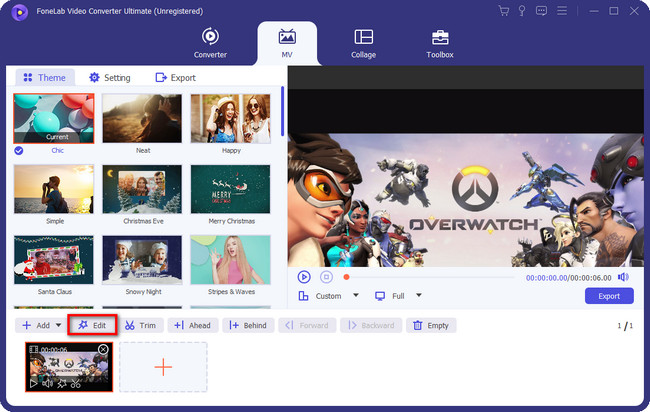Click the Empty trash button
Image resolution: width=650 pixels, height=412 pixels.
tap(431, 325)
